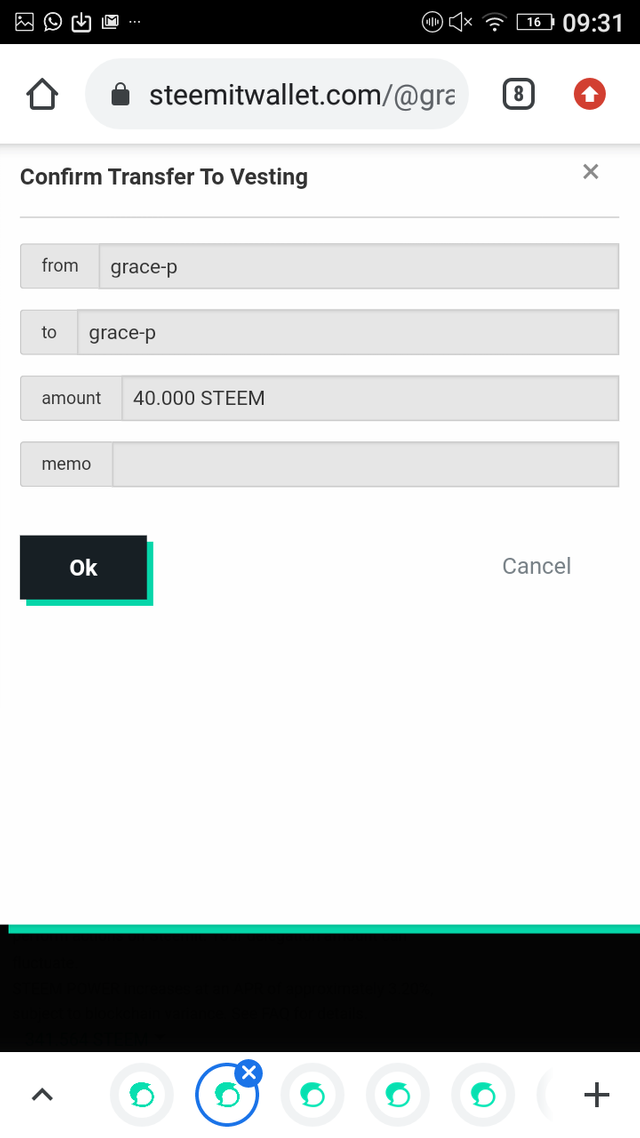
Task: Switch to the third Steemit tab thumbnail
Action: pyautogui.click(x=312, y=1094)
